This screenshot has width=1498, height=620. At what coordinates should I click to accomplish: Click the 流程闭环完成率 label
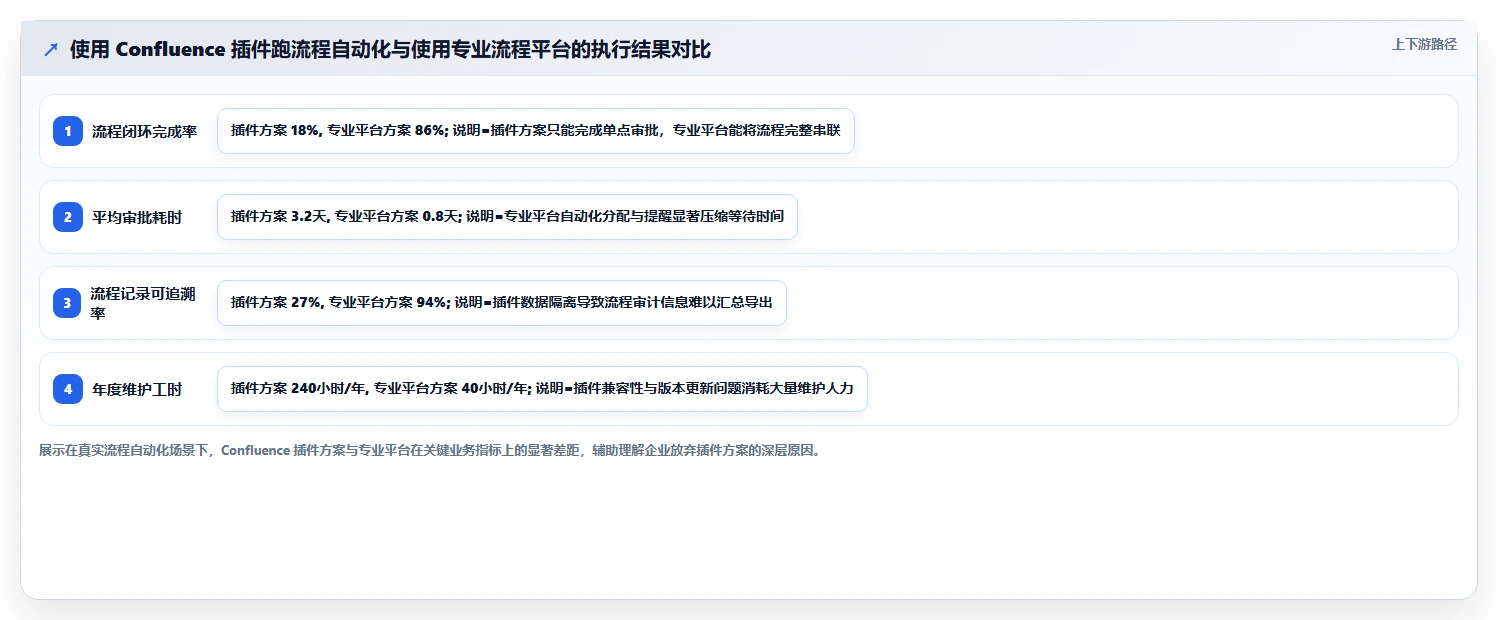(144, 131)
